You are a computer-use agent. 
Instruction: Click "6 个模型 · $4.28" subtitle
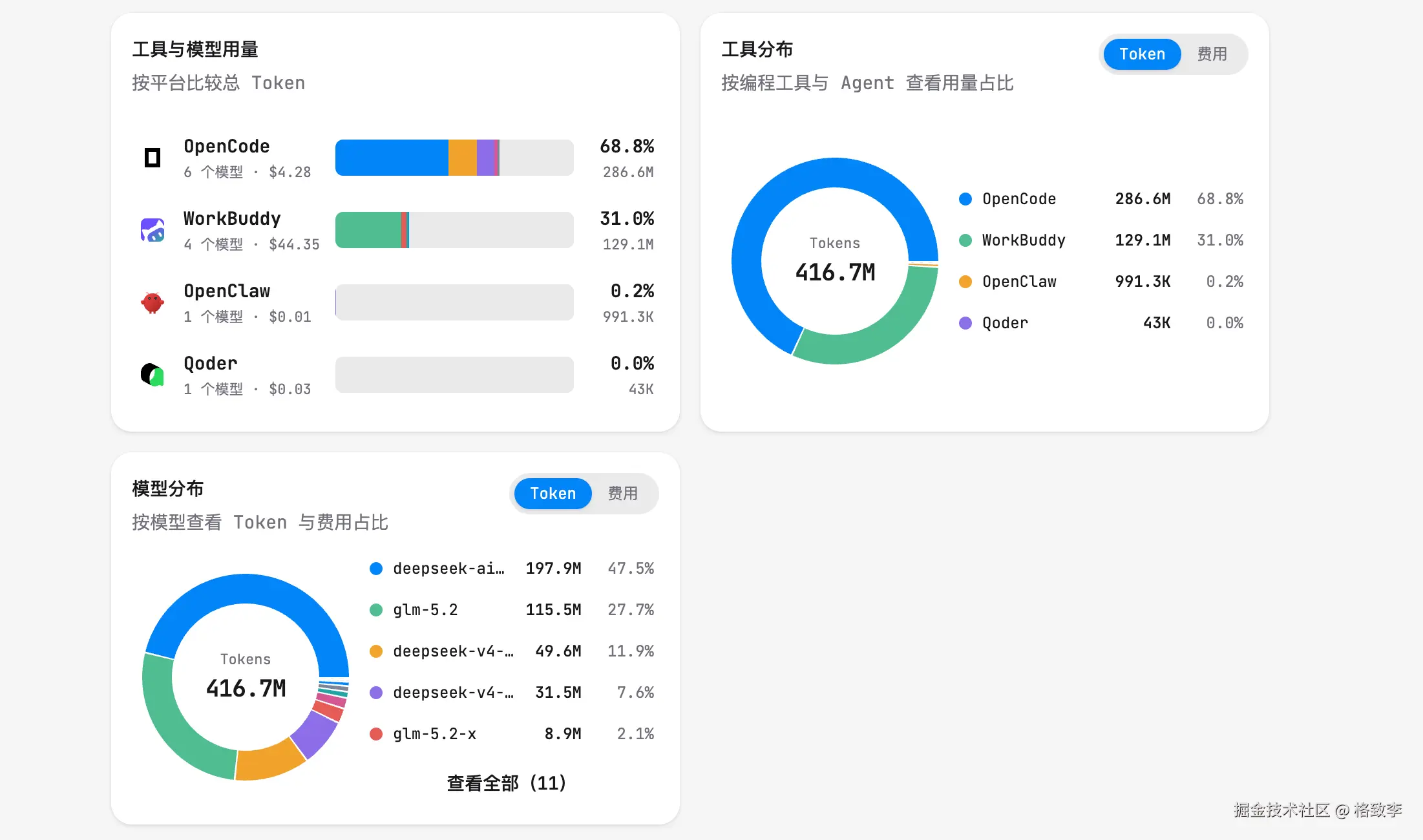[248, 173]
